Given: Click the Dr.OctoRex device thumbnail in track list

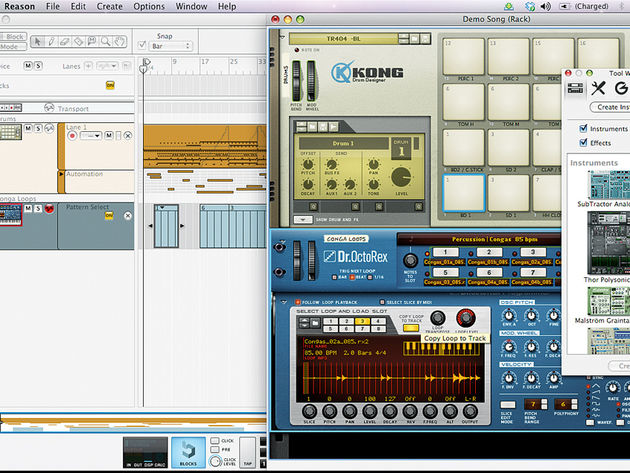Looking at the screenshot, I should (11, 215).
